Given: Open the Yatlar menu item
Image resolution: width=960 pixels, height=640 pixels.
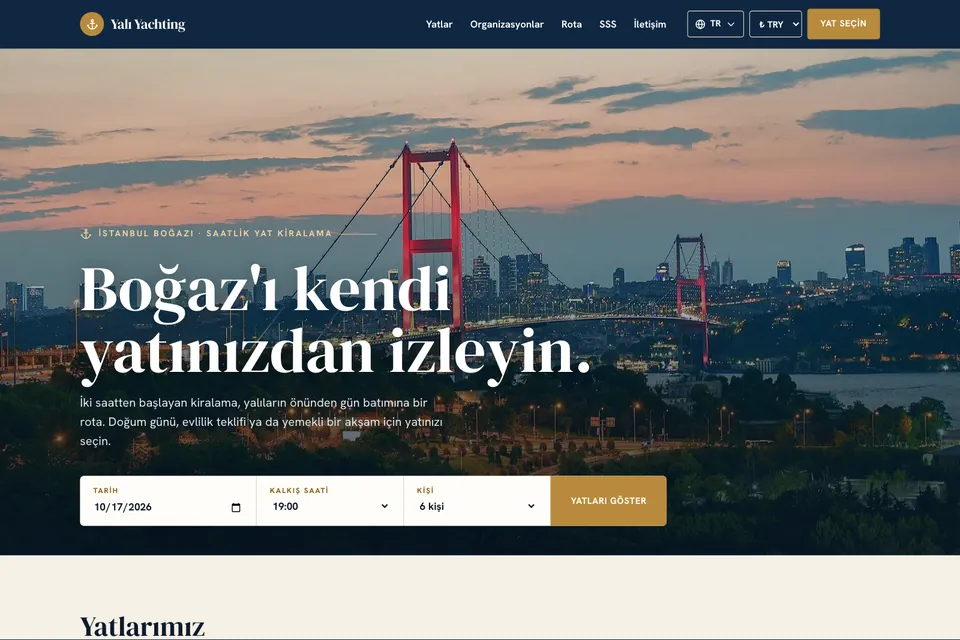Looking at the screenshot, I should click(x=439, y=24).
